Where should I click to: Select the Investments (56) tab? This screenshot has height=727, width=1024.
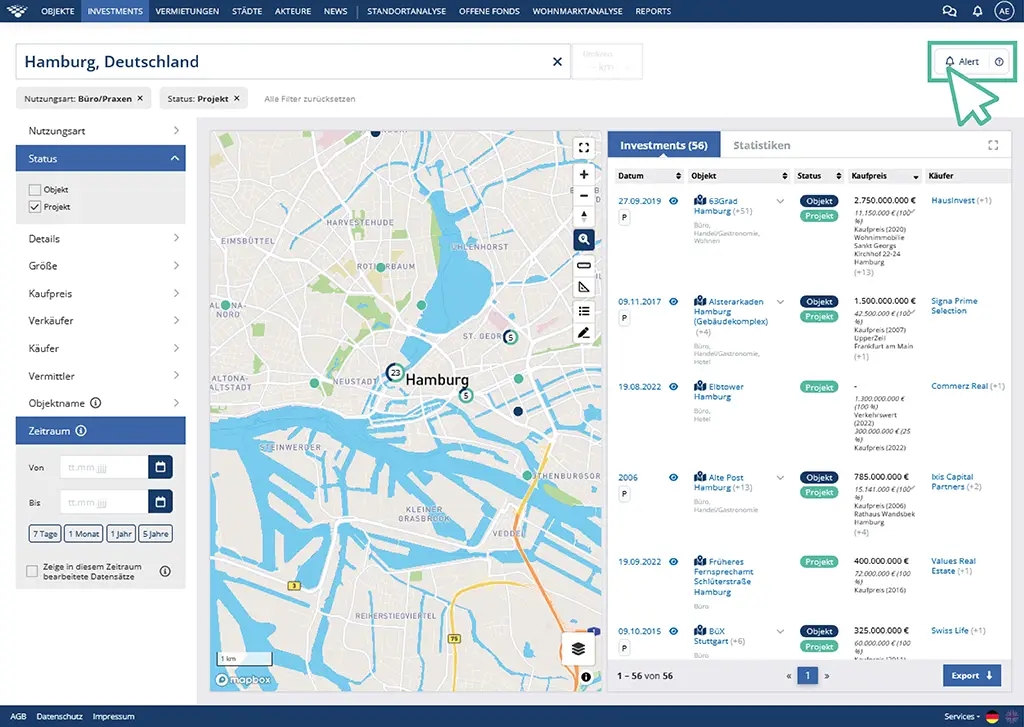tap(664, 145)
